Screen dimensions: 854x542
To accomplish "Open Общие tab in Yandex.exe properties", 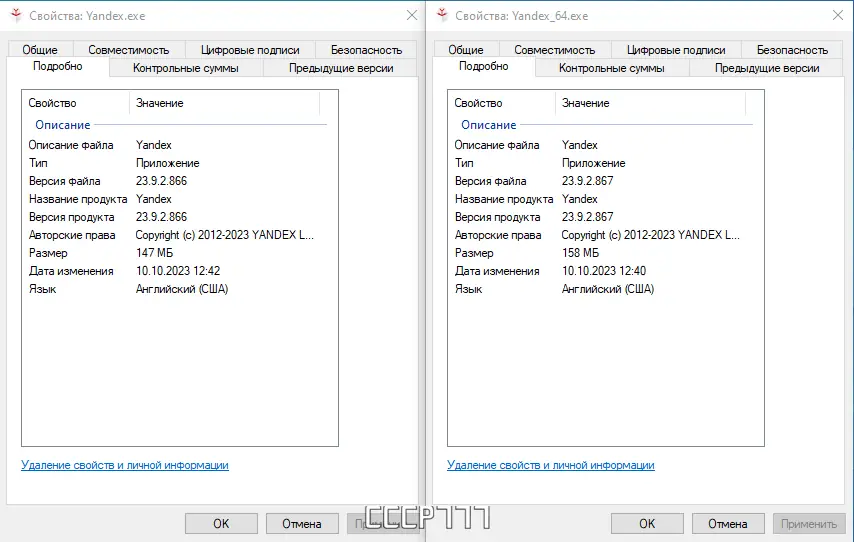I will click(40, 50).
